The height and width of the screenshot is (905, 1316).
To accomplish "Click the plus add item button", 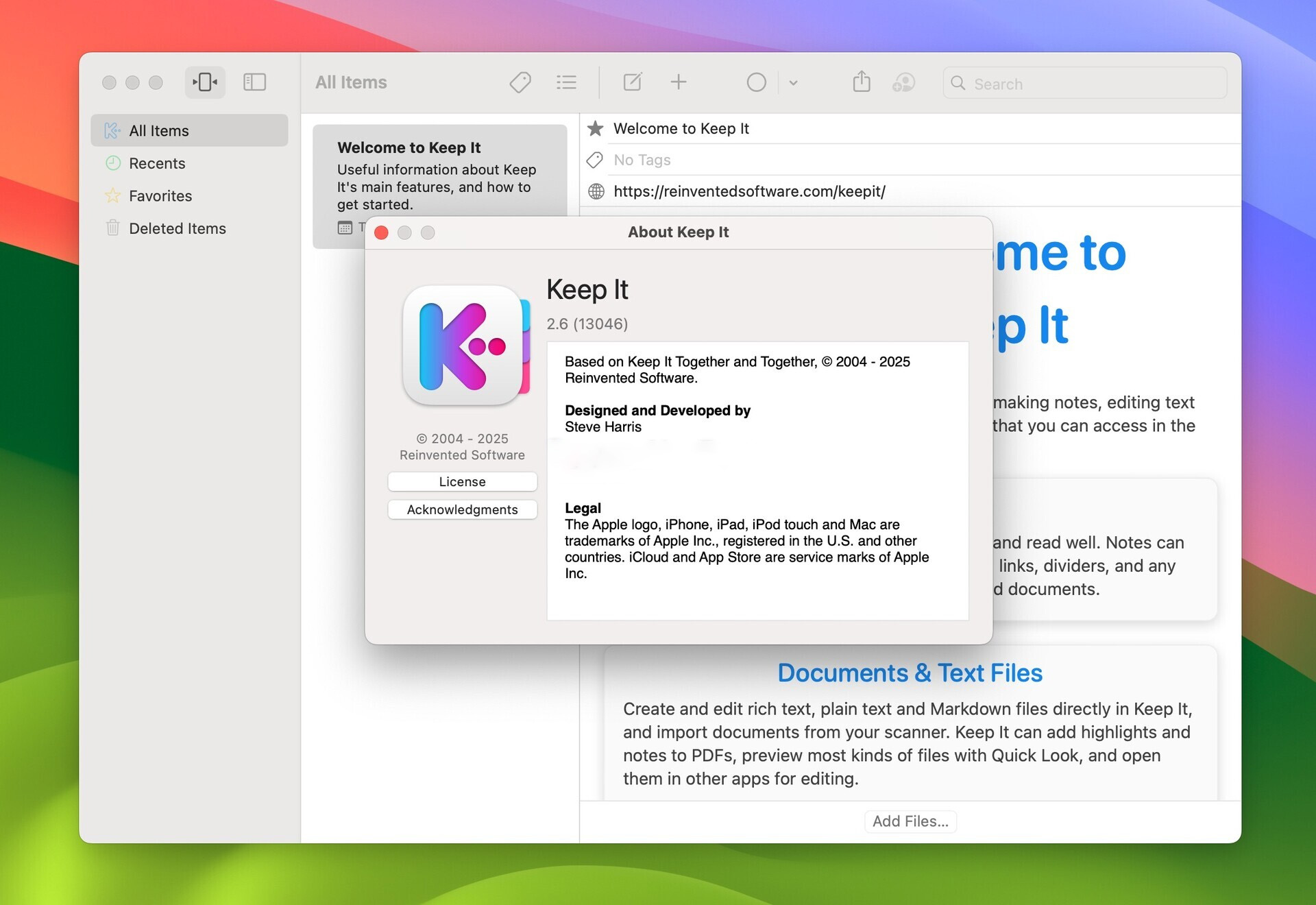I will click(x=679, y=82).
